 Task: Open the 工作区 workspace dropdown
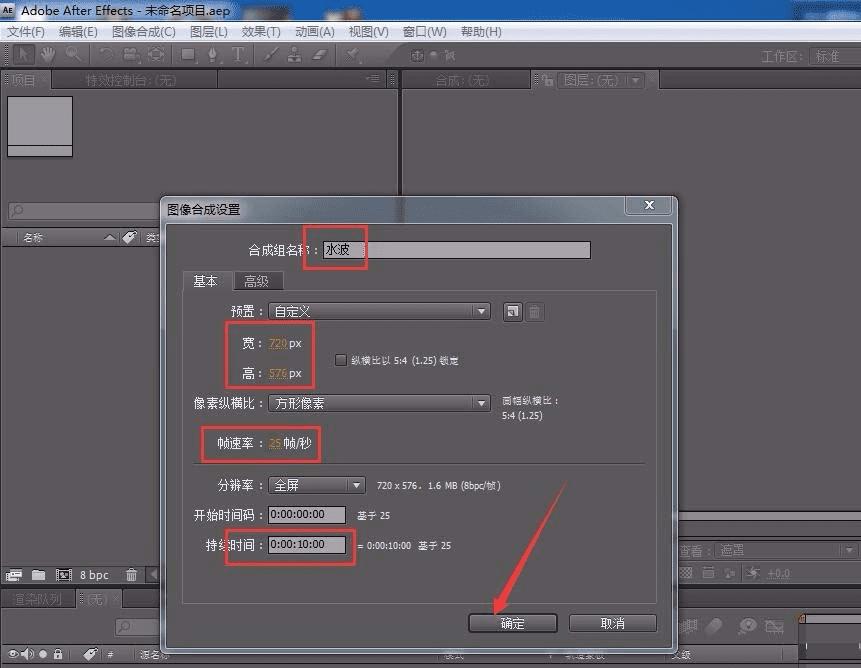tap(835, 56)
